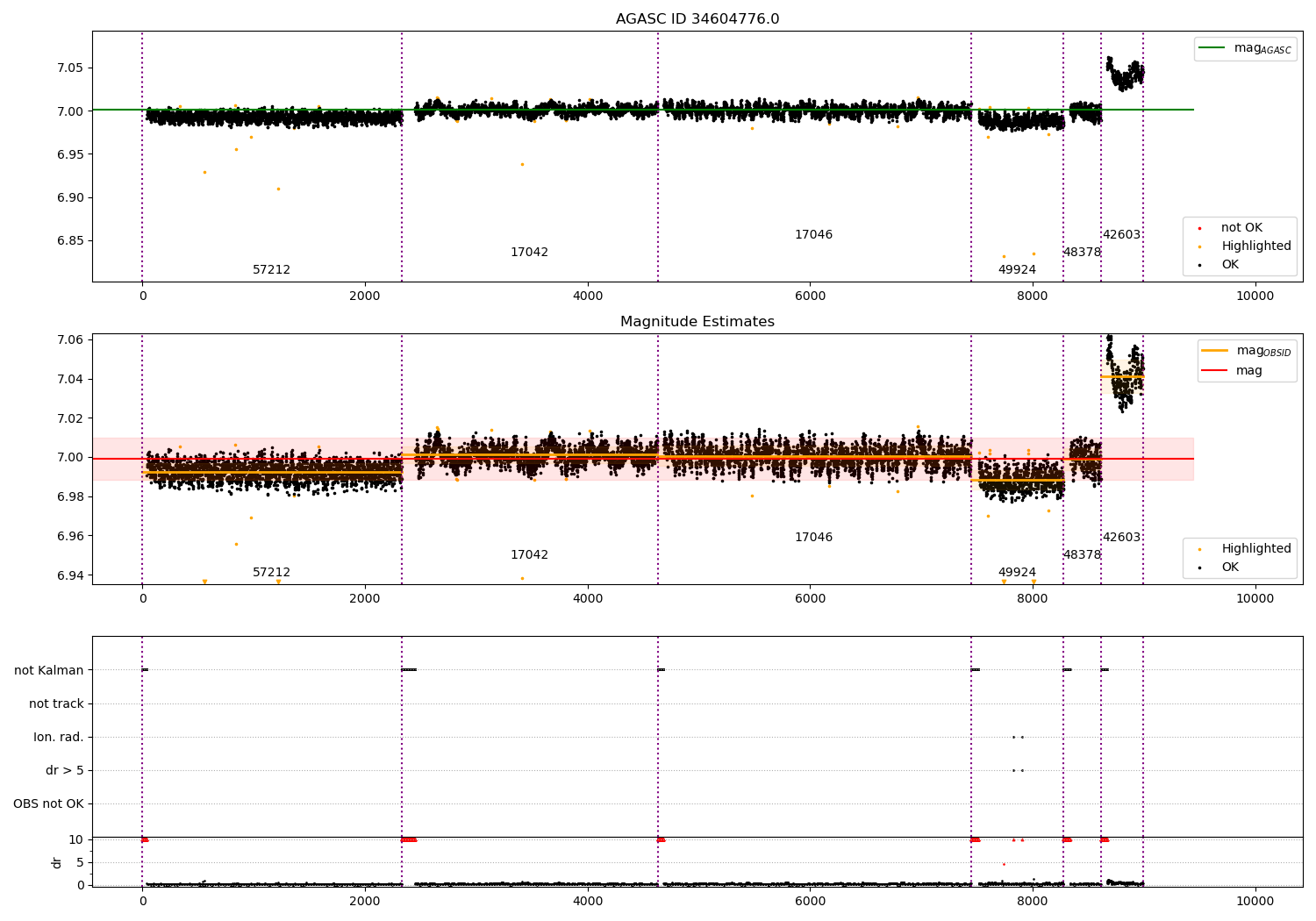Image resolution: width=1316 pixels, height=921 pixels.
Task: Click OBSID label 48378 in middle plot
Action: pyautogui.click(x=1082, y=555)
